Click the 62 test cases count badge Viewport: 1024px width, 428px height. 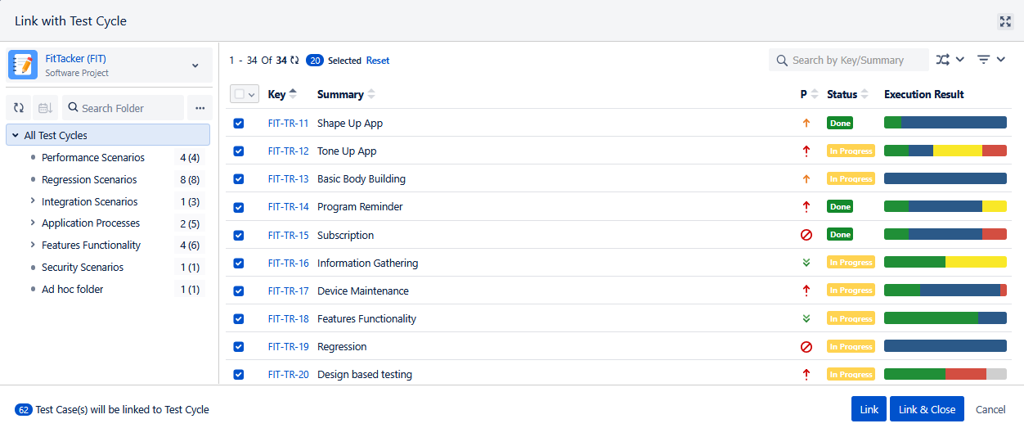tap(24, 410)
